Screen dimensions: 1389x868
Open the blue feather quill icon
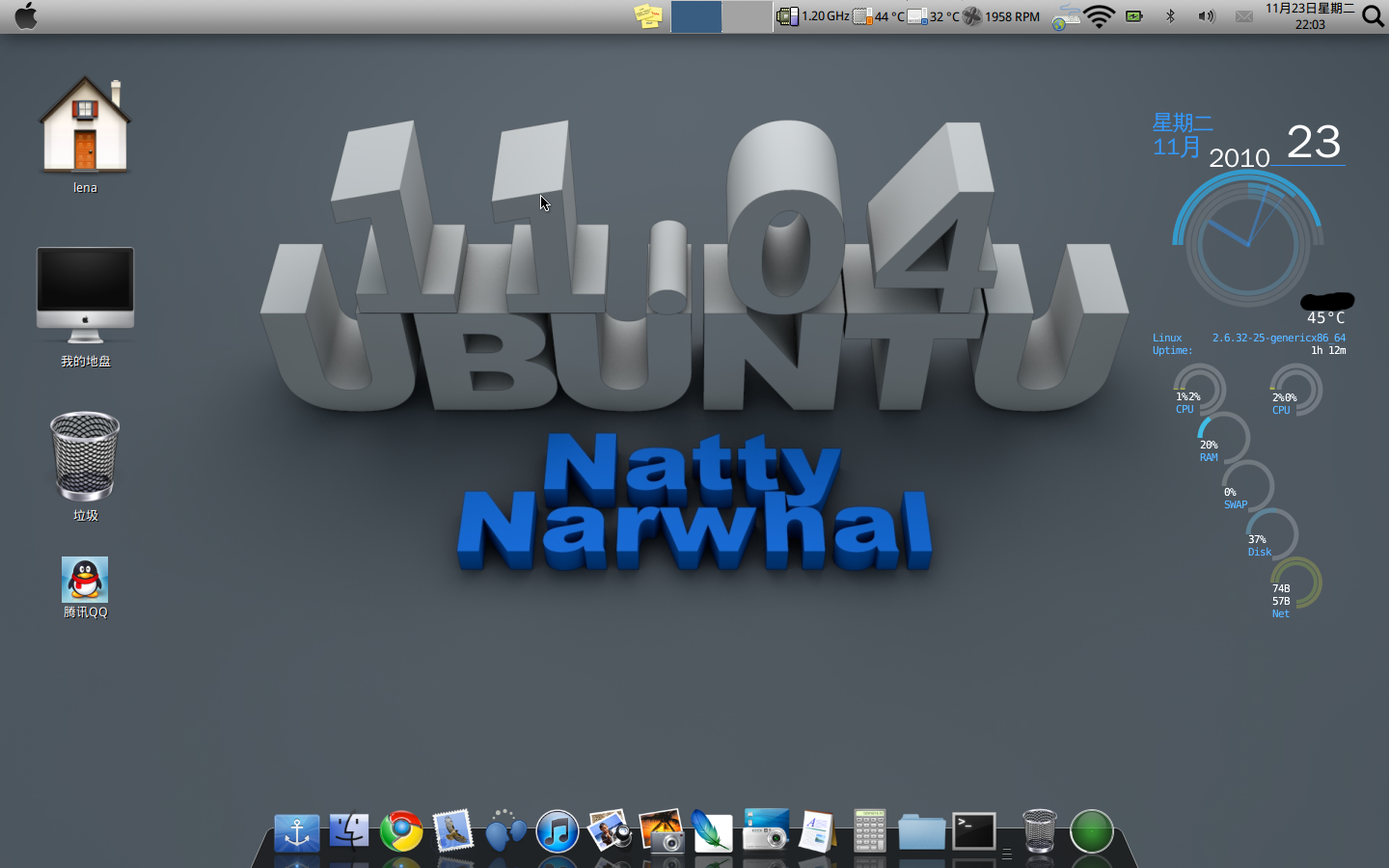click(713, 830)
